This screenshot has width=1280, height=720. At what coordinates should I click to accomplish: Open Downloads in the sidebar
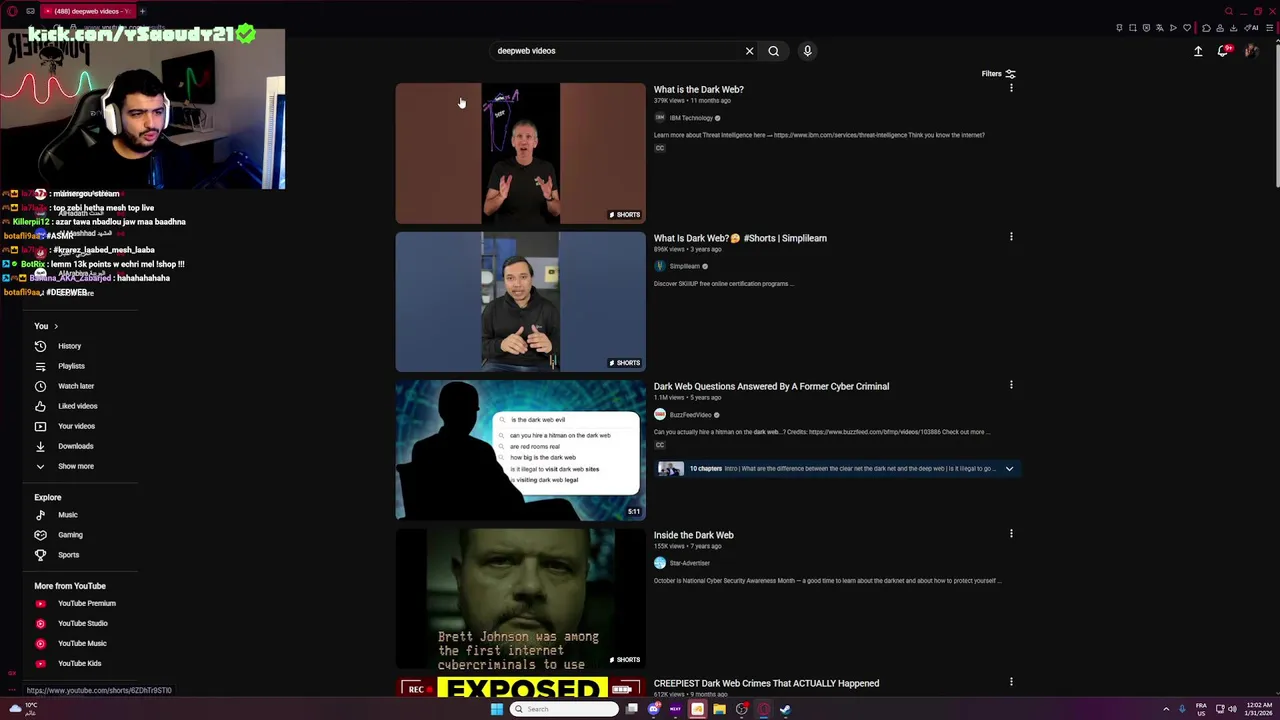[x=64, y=446]
